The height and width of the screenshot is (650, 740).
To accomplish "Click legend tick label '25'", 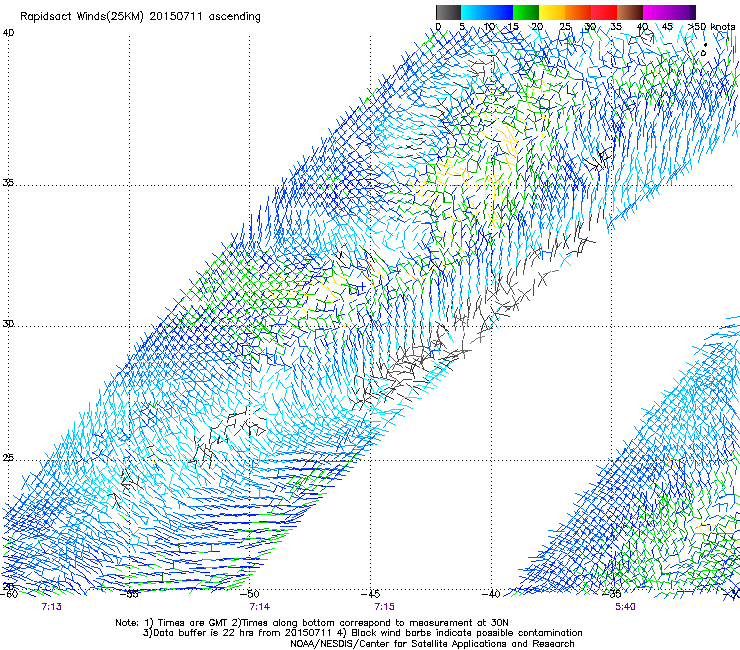I will click(x=565, y=27).
